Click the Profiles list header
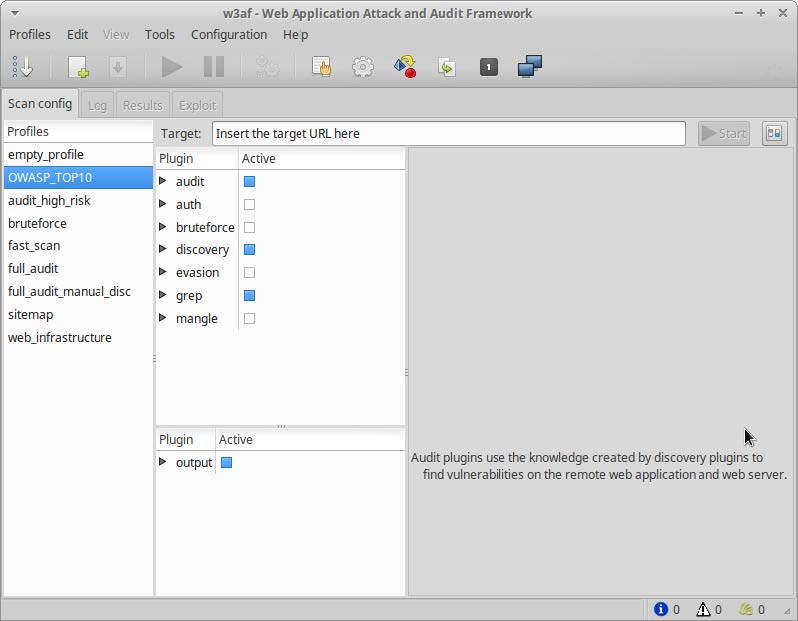 tap(78, 131)
